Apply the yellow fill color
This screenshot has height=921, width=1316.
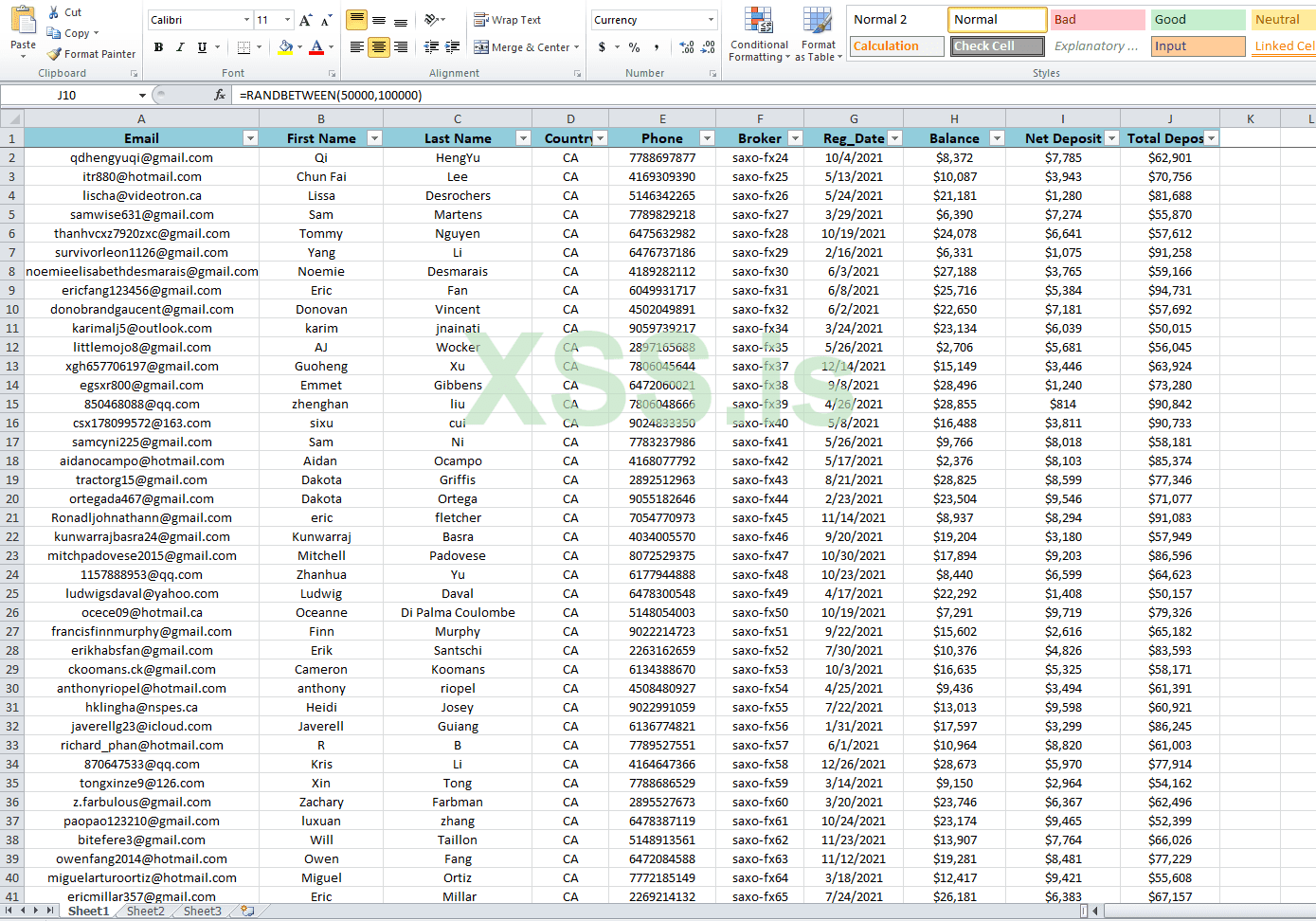pos(285,46)
